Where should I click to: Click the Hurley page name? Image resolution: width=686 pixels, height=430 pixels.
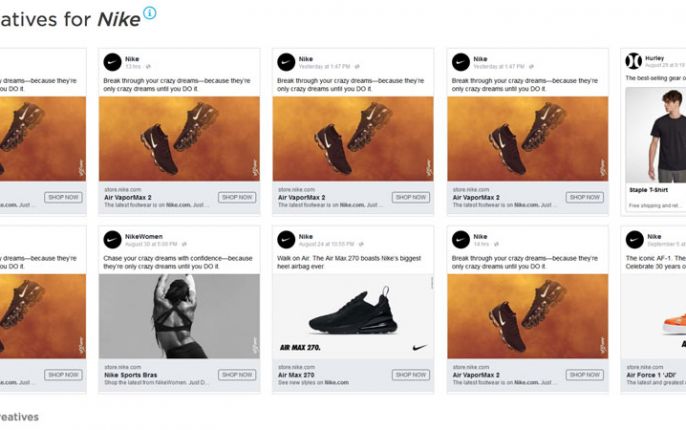click(x=655, y=58)
